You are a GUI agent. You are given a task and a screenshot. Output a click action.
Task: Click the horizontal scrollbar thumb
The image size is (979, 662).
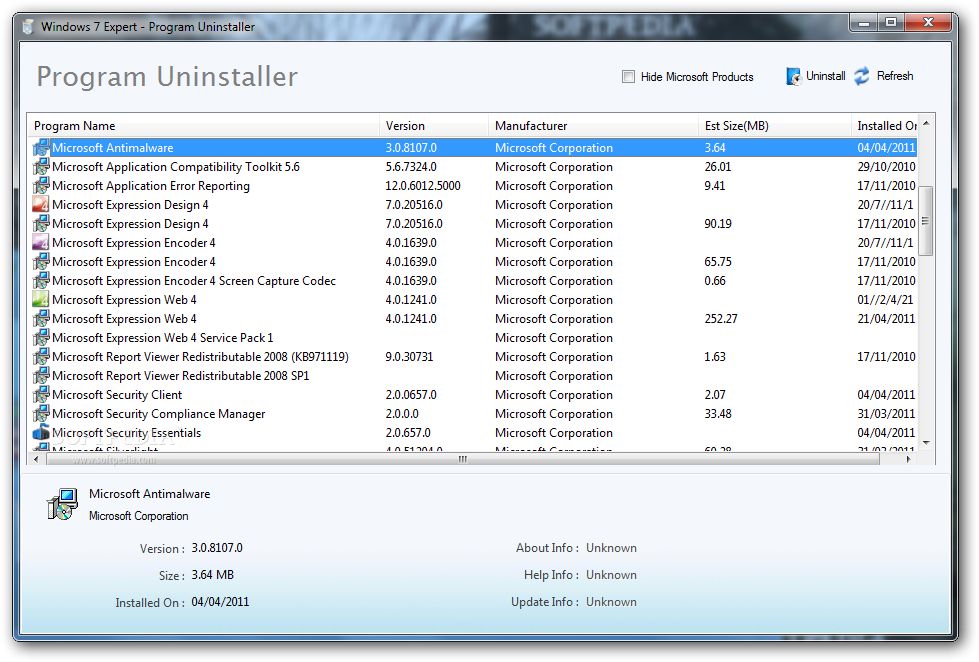point(463,459)
